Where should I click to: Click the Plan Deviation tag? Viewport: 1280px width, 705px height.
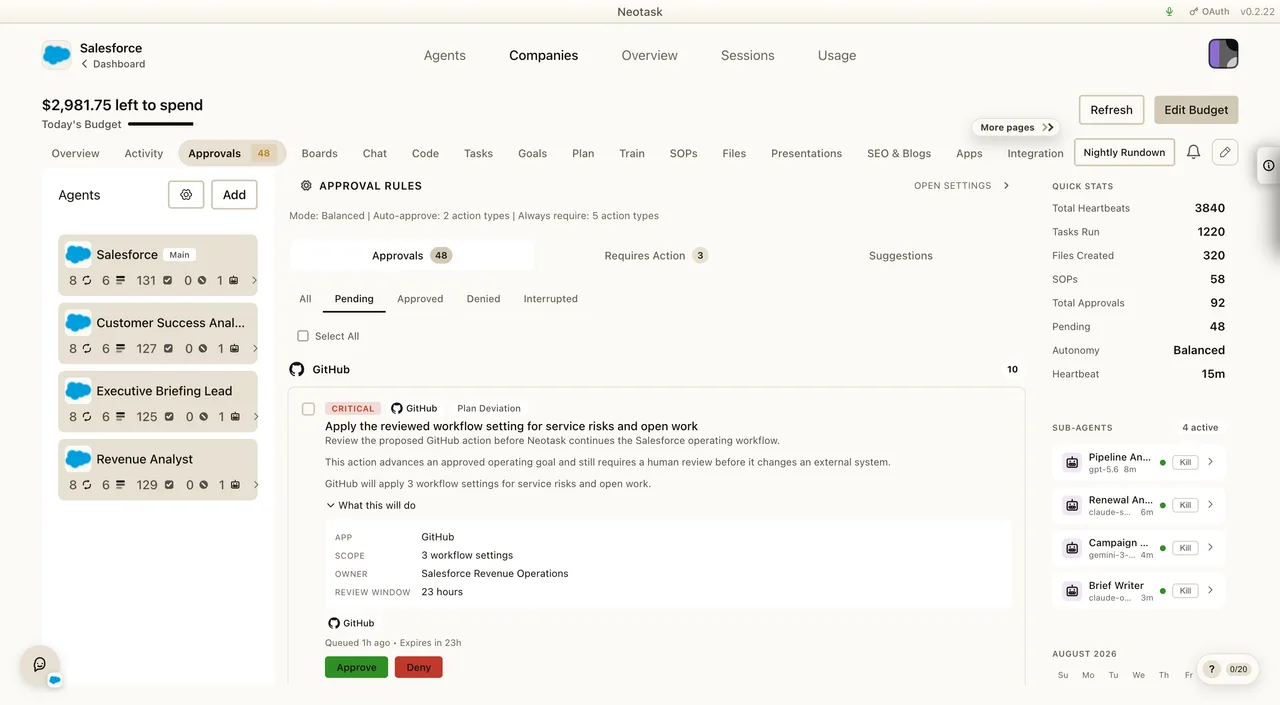[x=489, y=408]
